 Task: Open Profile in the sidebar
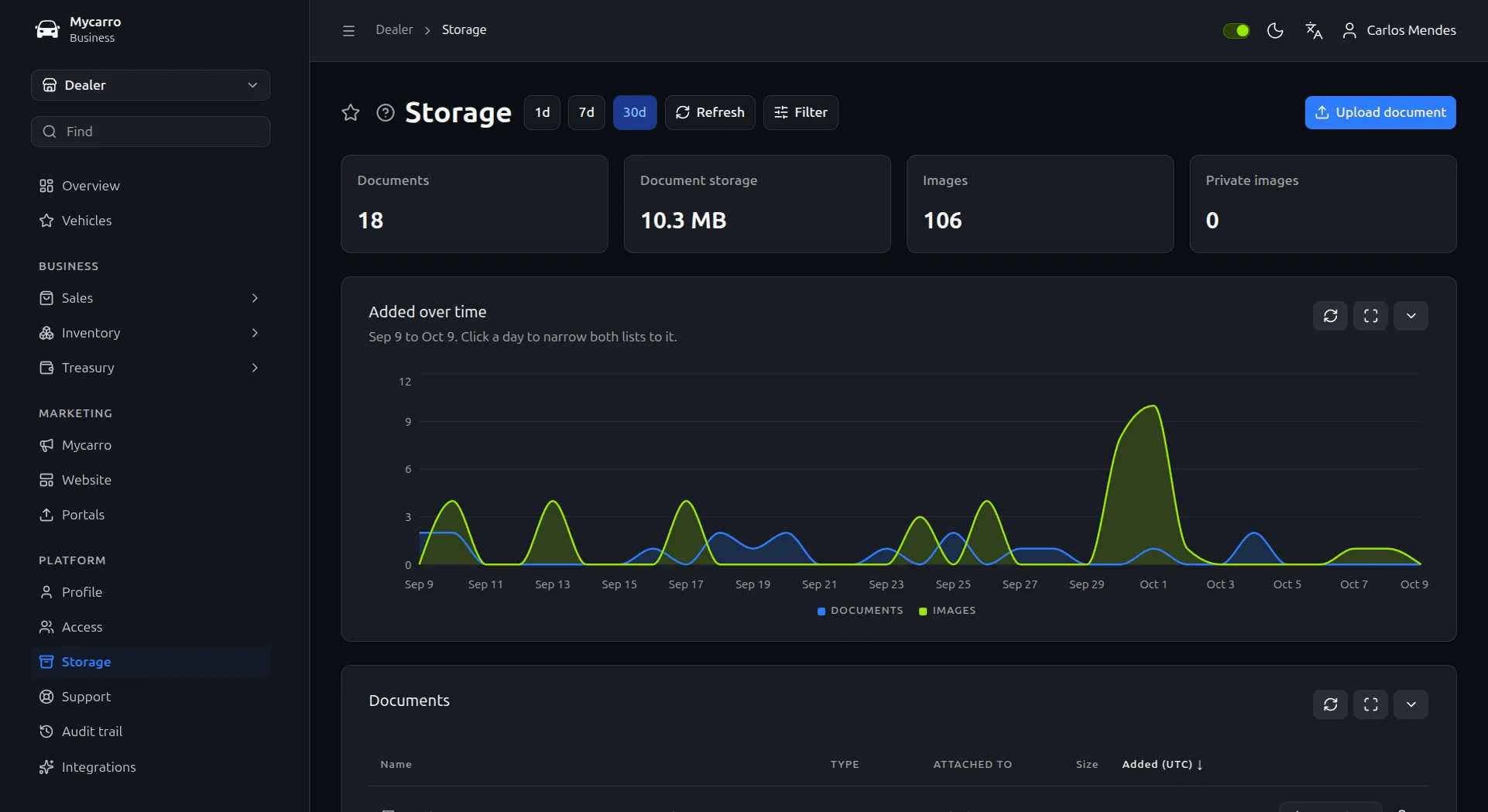point(150,592)
